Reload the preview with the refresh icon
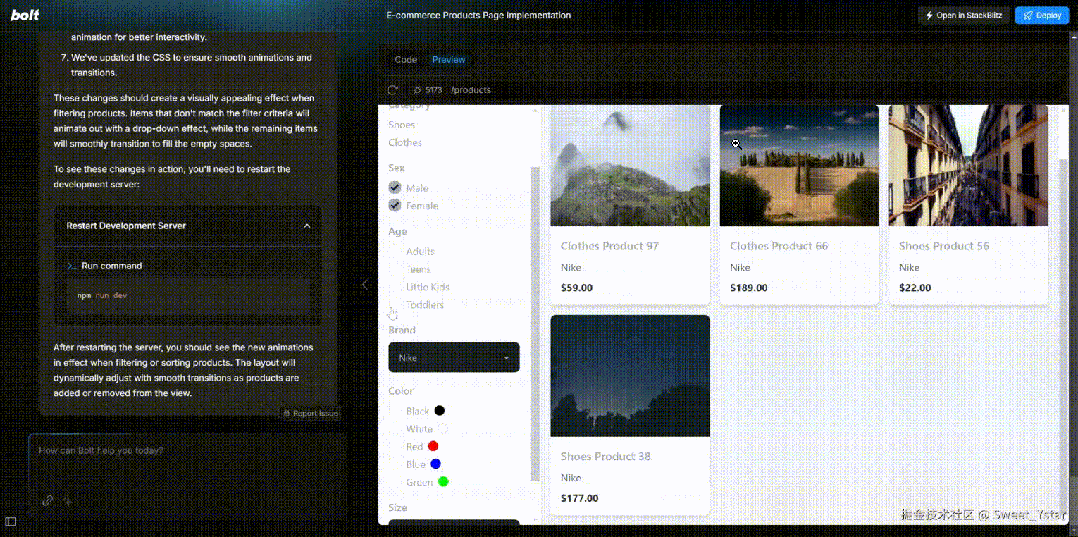This screenshot has height=537, width=1078. (393, 90)
